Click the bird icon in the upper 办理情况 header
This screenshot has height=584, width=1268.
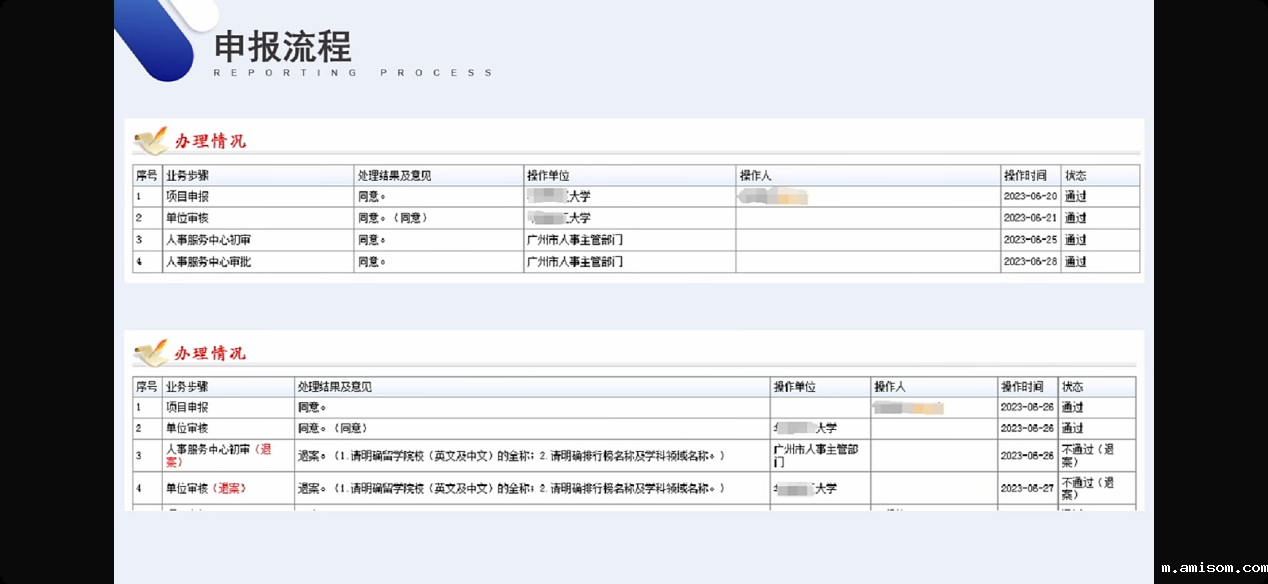click(x=150, y=141)
